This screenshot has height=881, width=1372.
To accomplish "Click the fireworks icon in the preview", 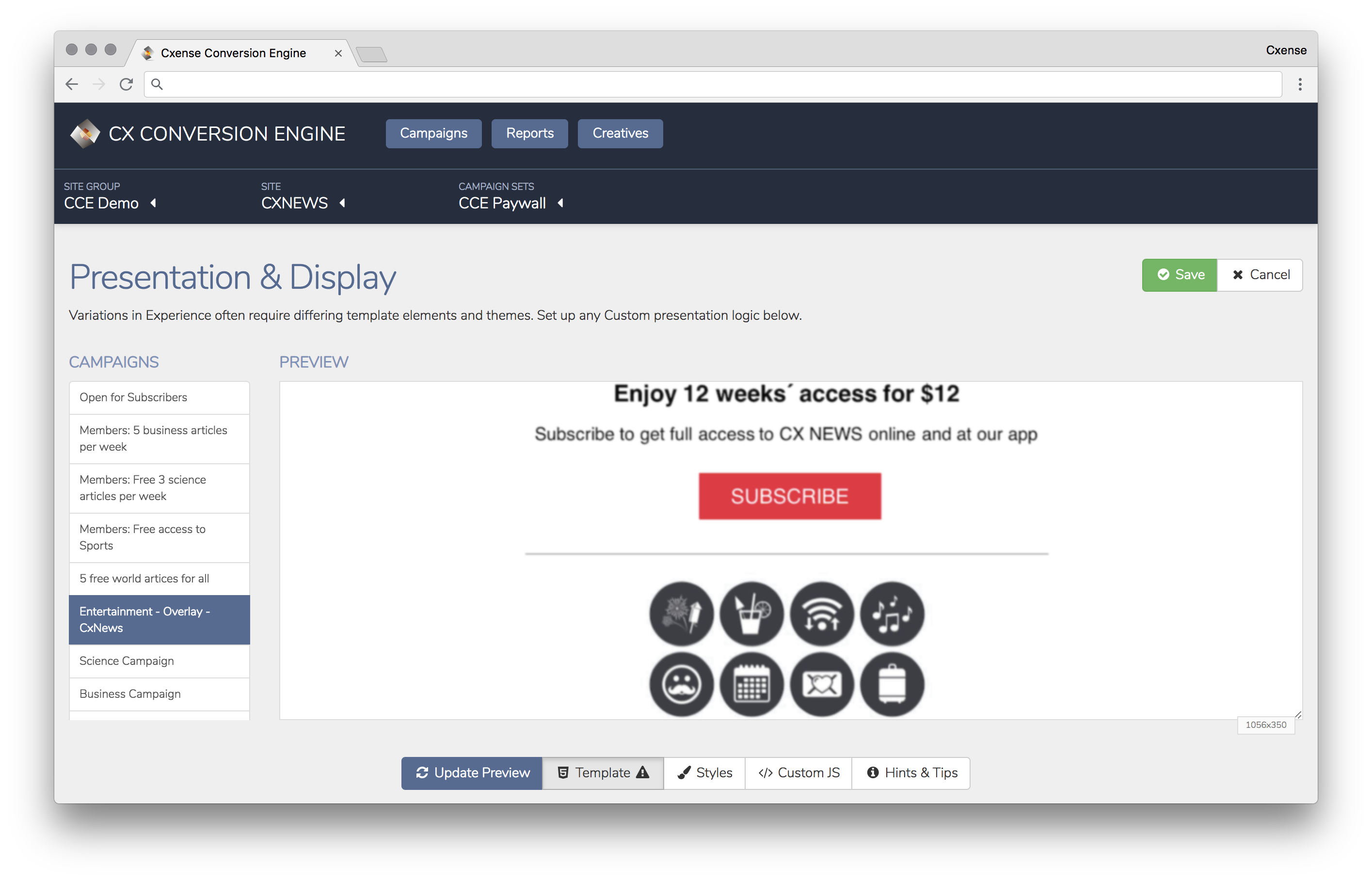I will pyautogui.click(x=681, y=614).
